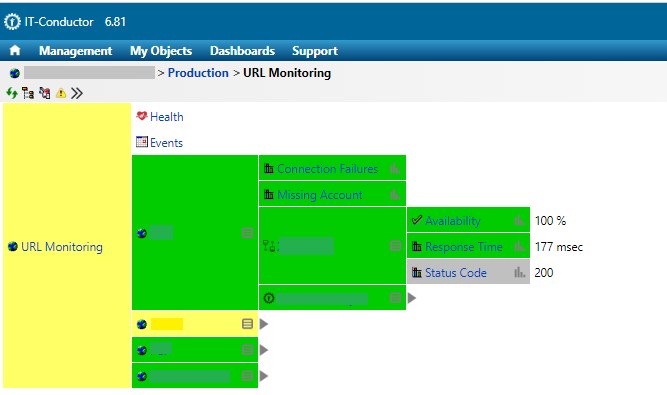Open menu icon of the workflow node
The height and width of the screenshot is (395, 667).
point(395,246)
